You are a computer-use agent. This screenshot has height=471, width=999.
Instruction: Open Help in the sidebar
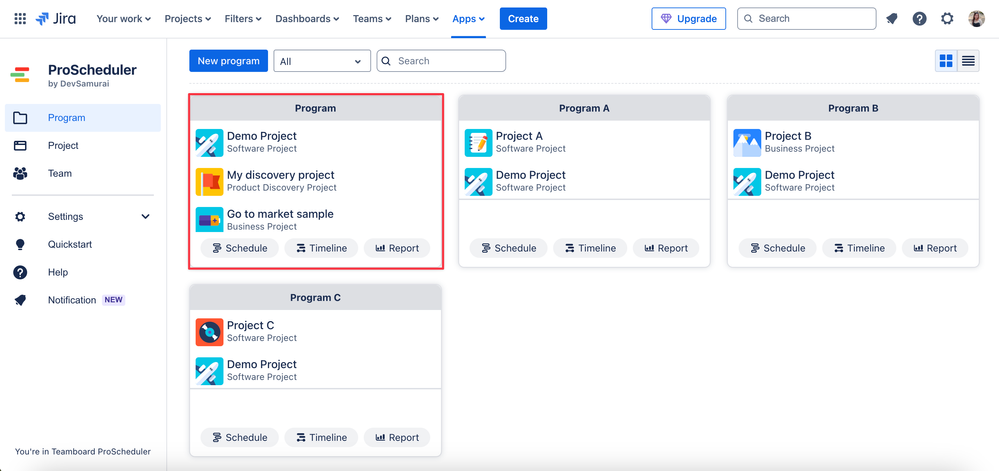click(x=83, y=272)
